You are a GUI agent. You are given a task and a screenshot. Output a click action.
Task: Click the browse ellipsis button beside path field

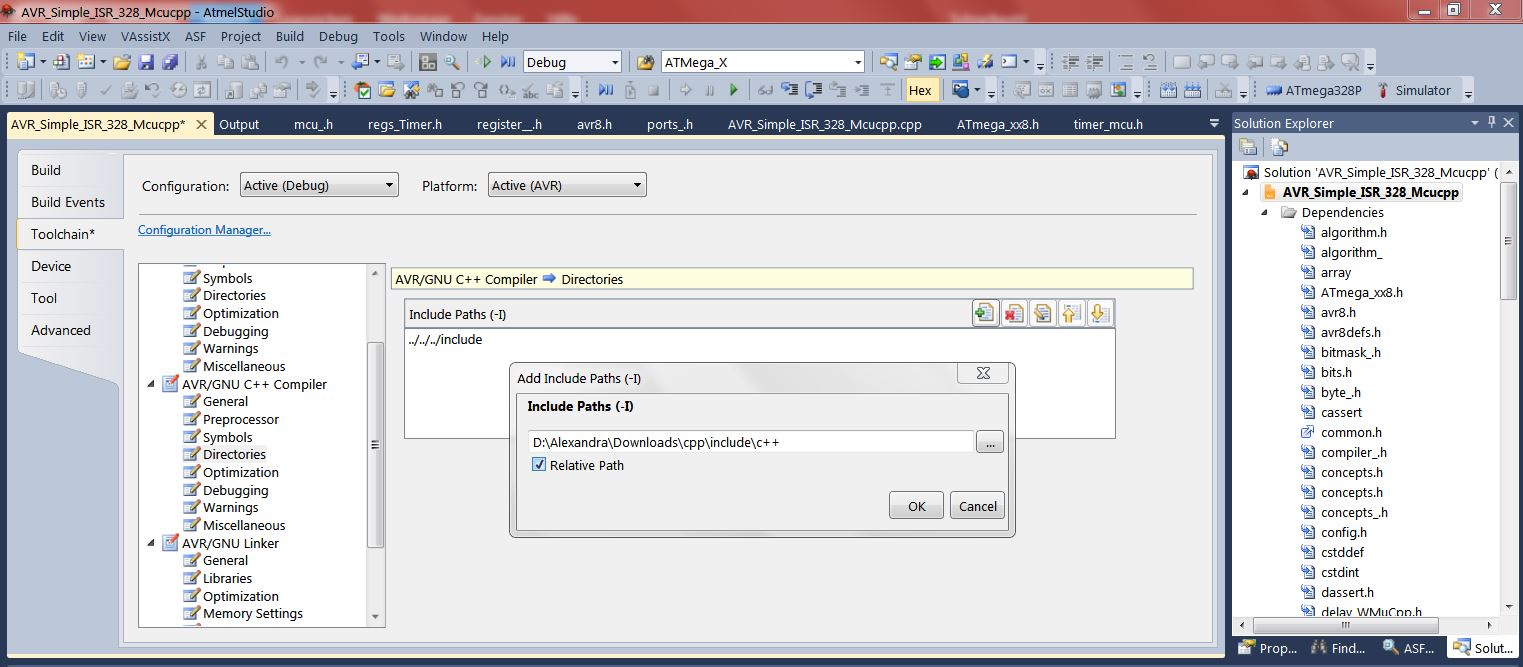pyautogui.click(x=989, y=442)
